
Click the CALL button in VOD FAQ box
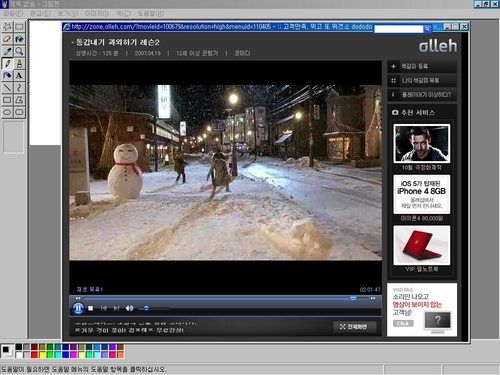click(403, 323)
